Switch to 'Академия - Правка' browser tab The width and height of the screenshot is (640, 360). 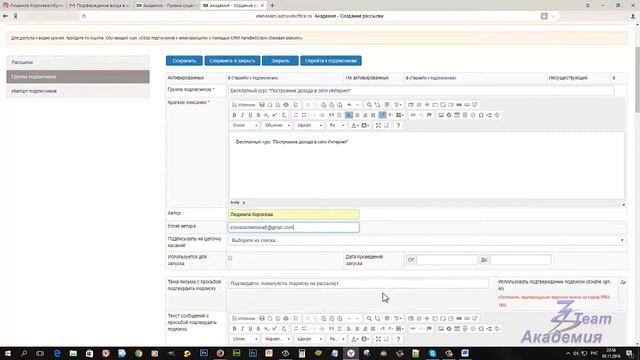coord(166,5)
